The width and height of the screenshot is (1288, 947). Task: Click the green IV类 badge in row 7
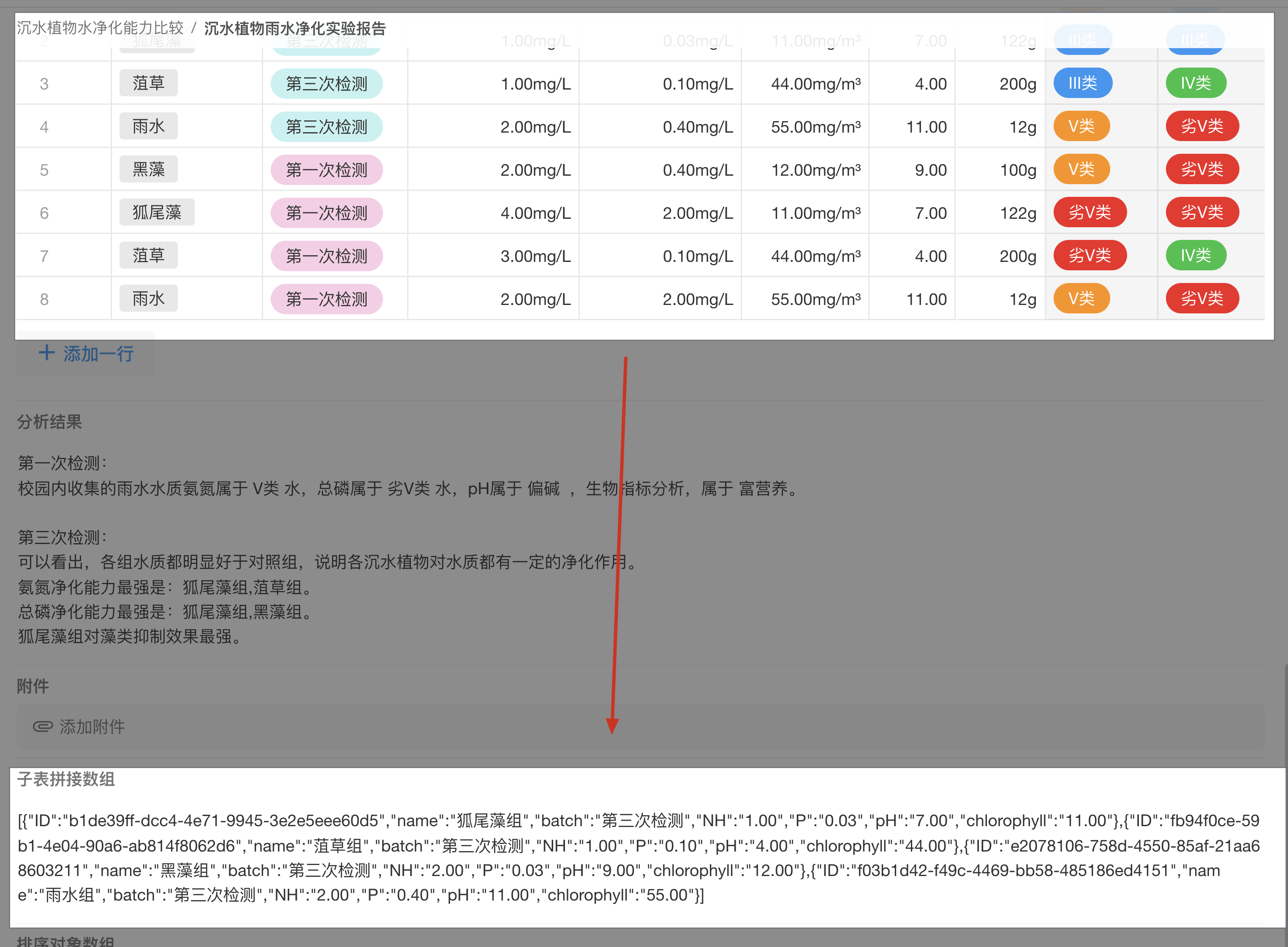point(1196,256)
